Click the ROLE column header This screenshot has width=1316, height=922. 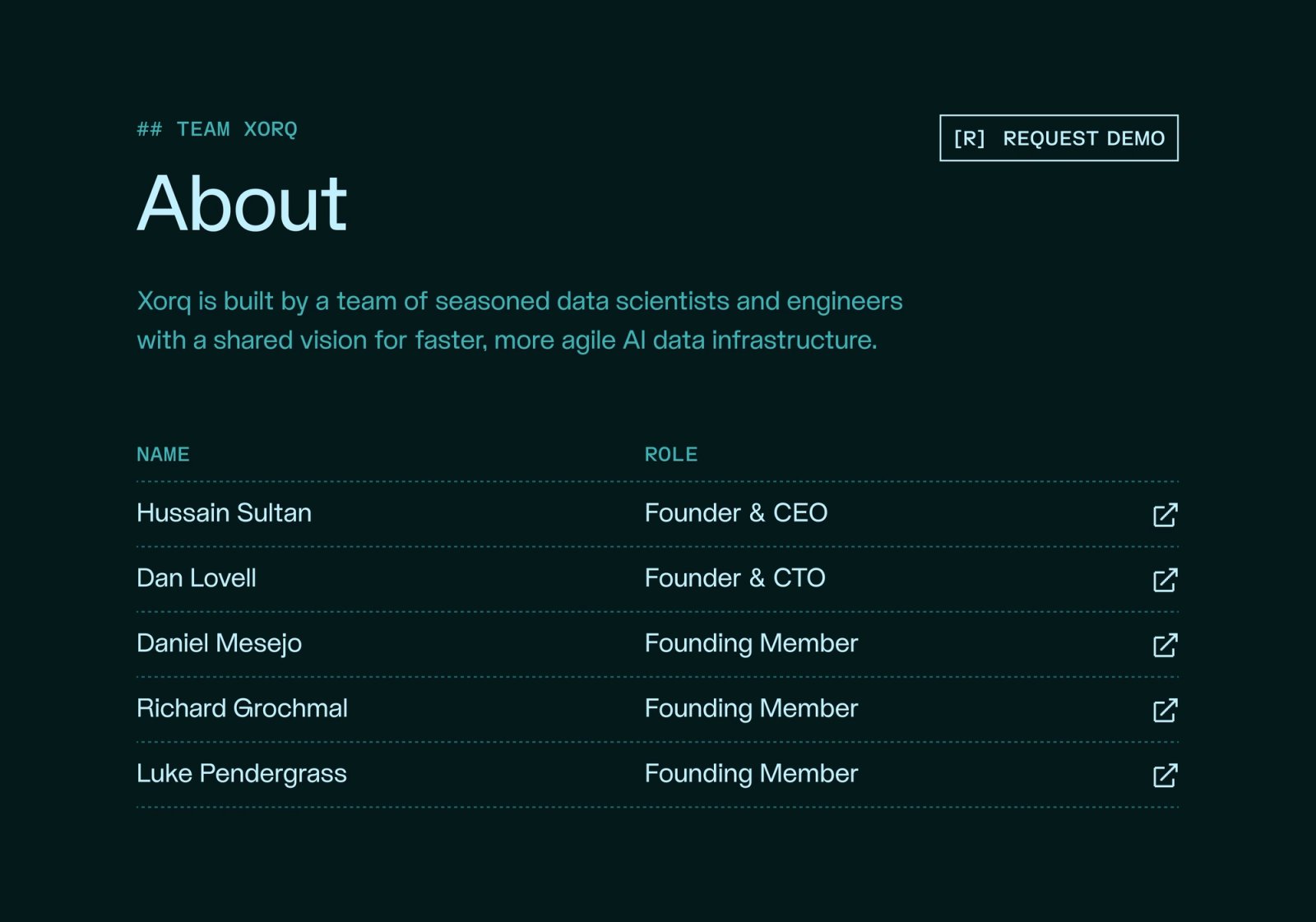[671, 455]
